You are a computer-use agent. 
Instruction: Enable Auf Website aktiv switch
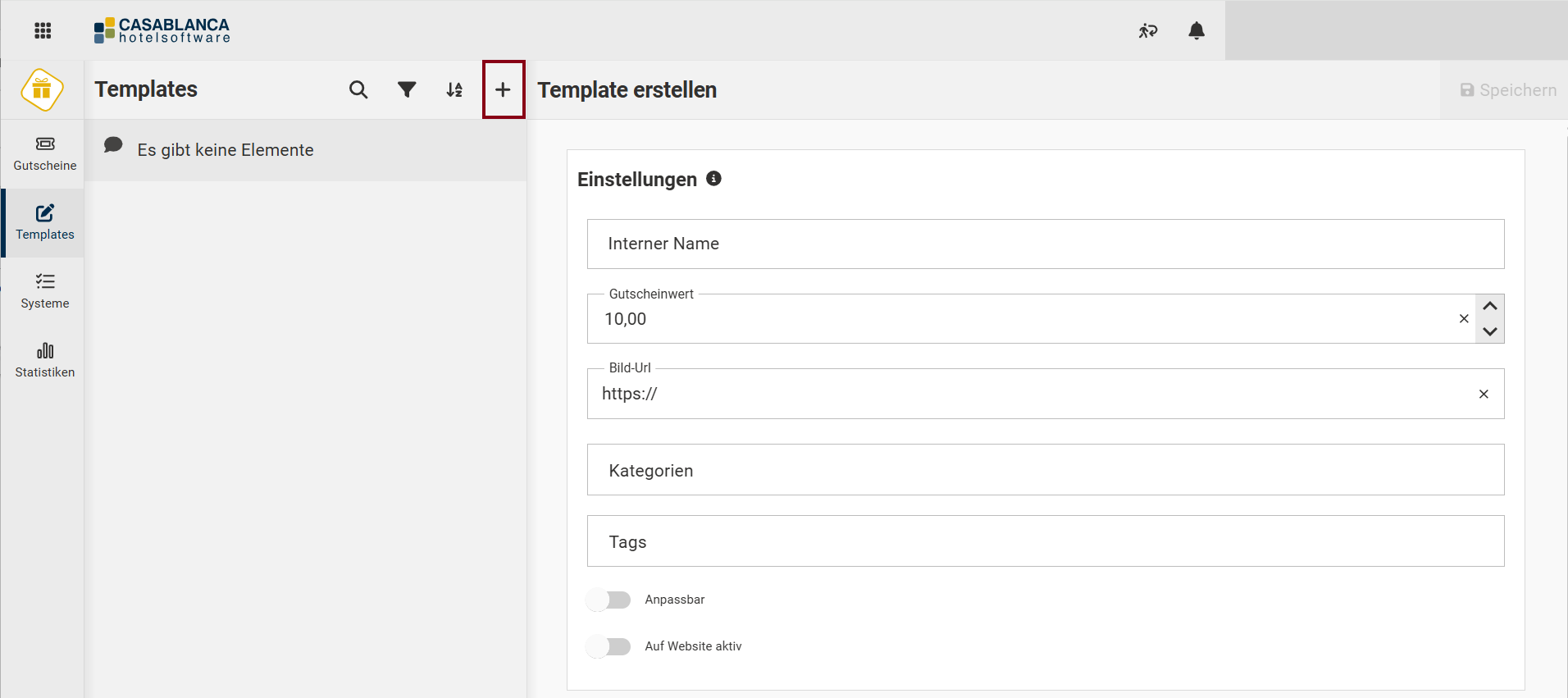[x=609, y=646]
